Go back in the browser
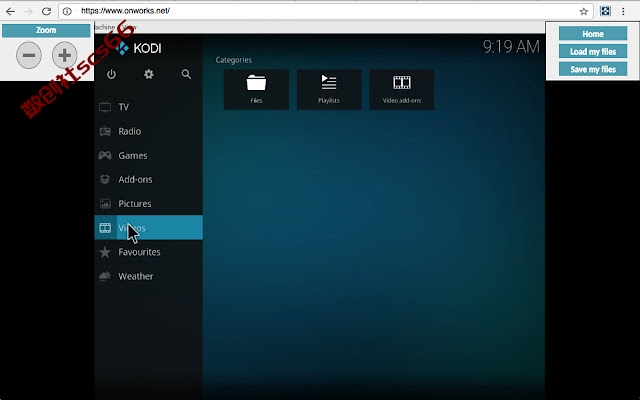Viewport: 640px width, 400px height. pos(10,11)
